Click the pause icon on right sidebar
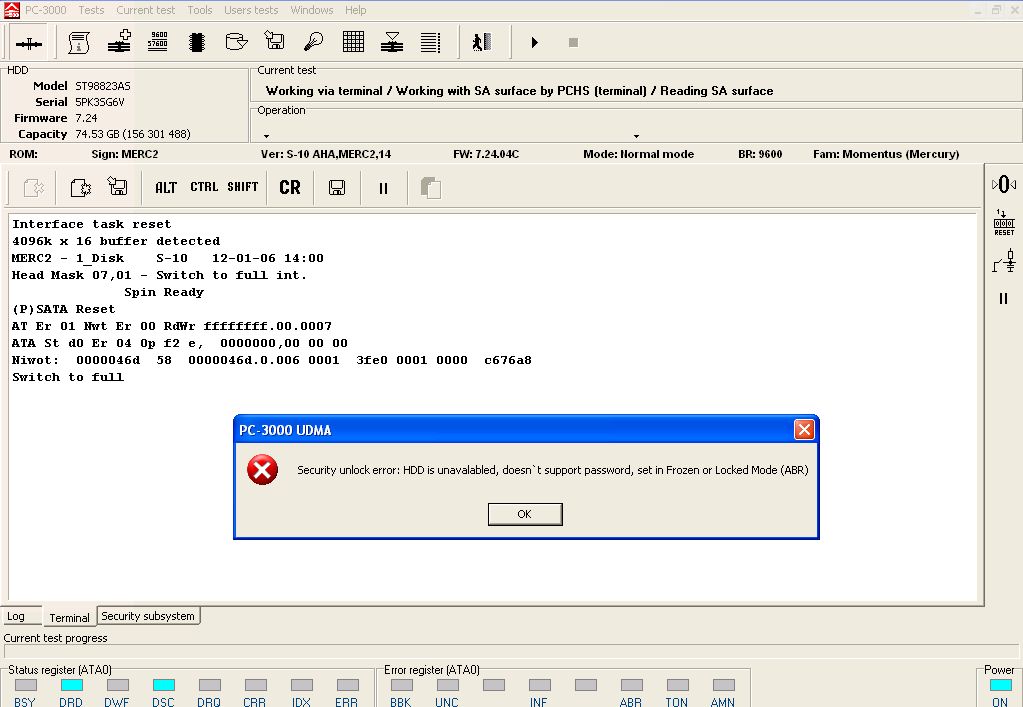 coord(1003,299)
